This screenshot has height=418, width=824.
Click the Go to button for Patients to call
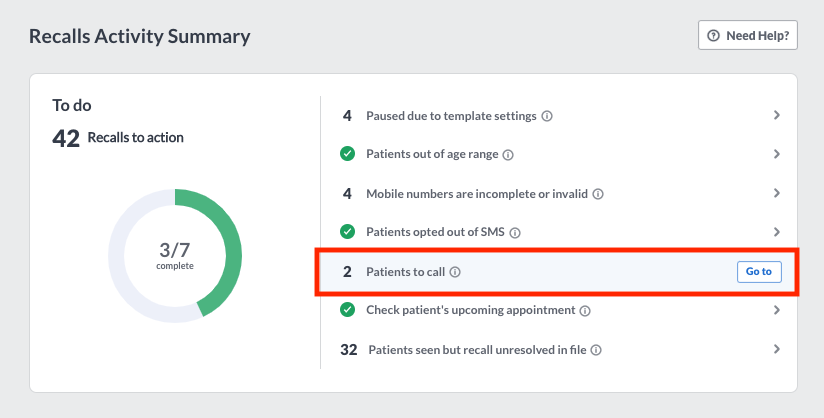point(759,272)
